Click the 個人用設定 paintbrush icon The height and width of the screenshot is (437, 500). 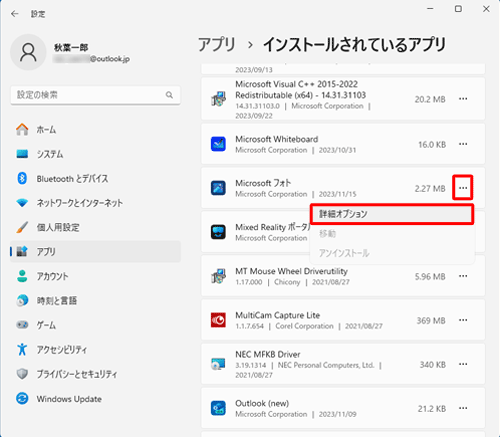(22, 227)
